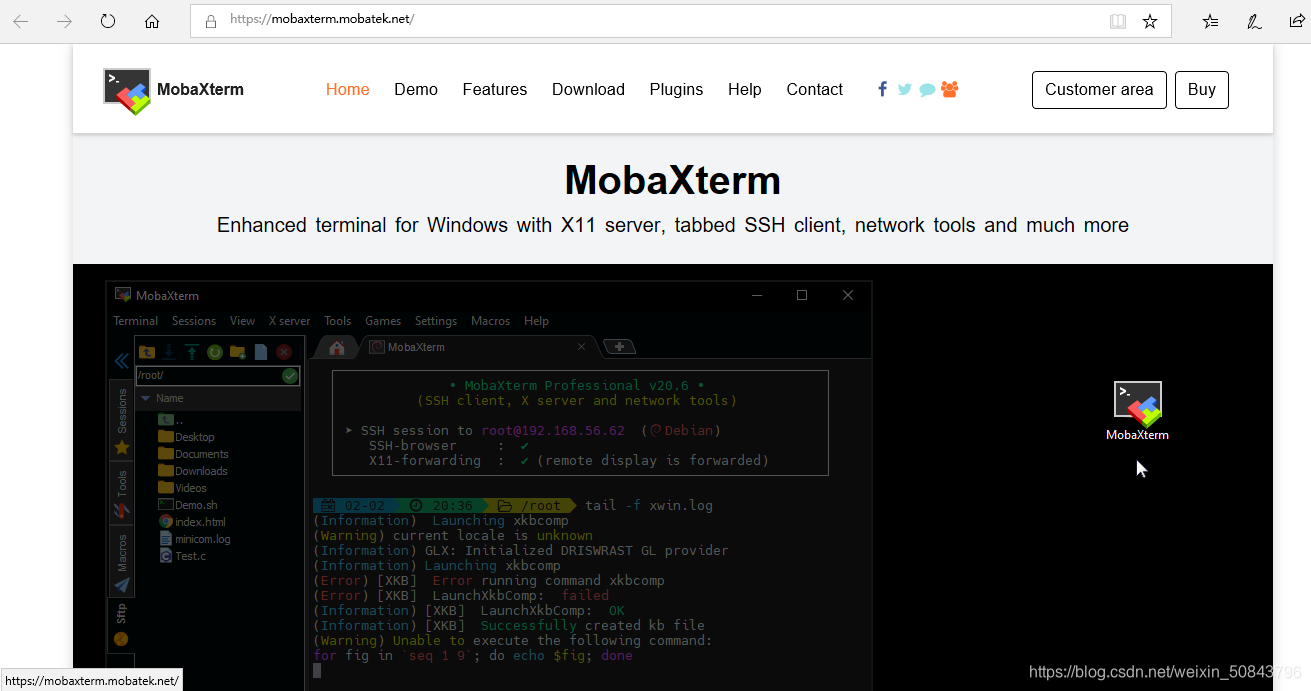The width and height of the screenshot is (1311, 691).
Task: Open the Macros menu in MobaXterm
Action: click(490, 321)
